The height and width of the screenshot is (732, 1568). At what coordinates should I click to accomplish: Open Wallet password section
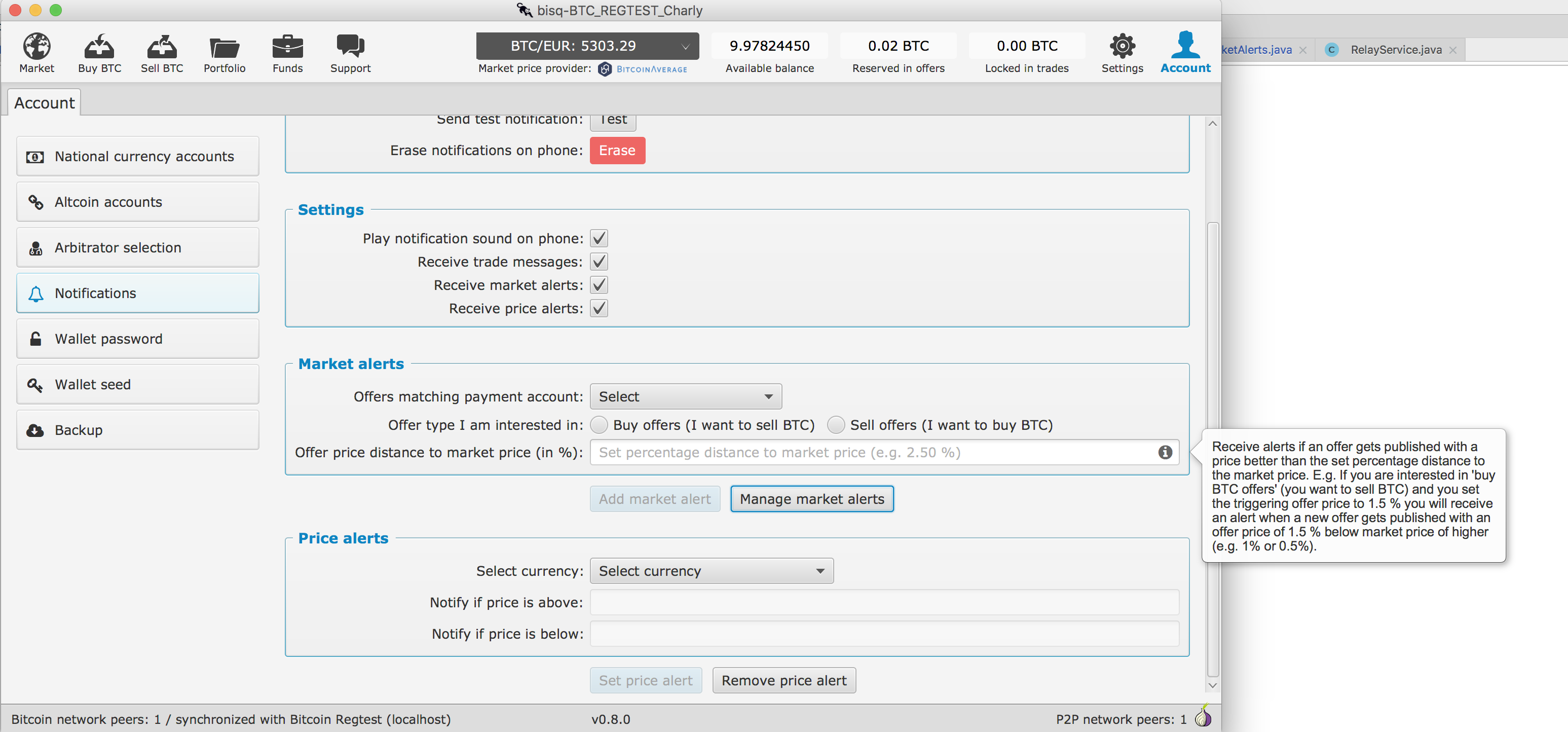tap(137, 339)
